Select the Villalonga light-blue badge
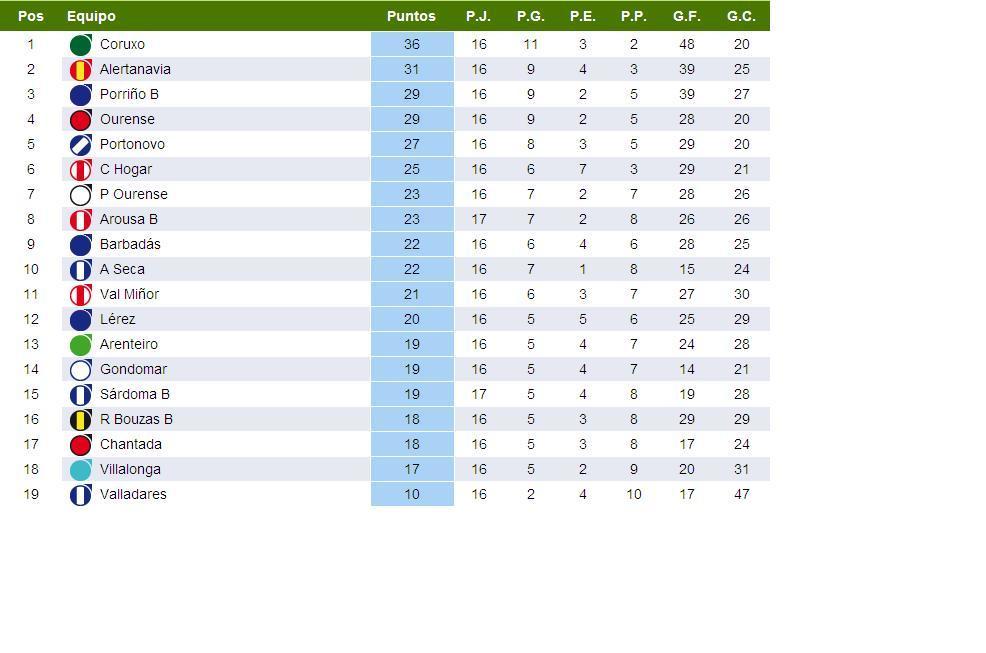 (80, 470)
